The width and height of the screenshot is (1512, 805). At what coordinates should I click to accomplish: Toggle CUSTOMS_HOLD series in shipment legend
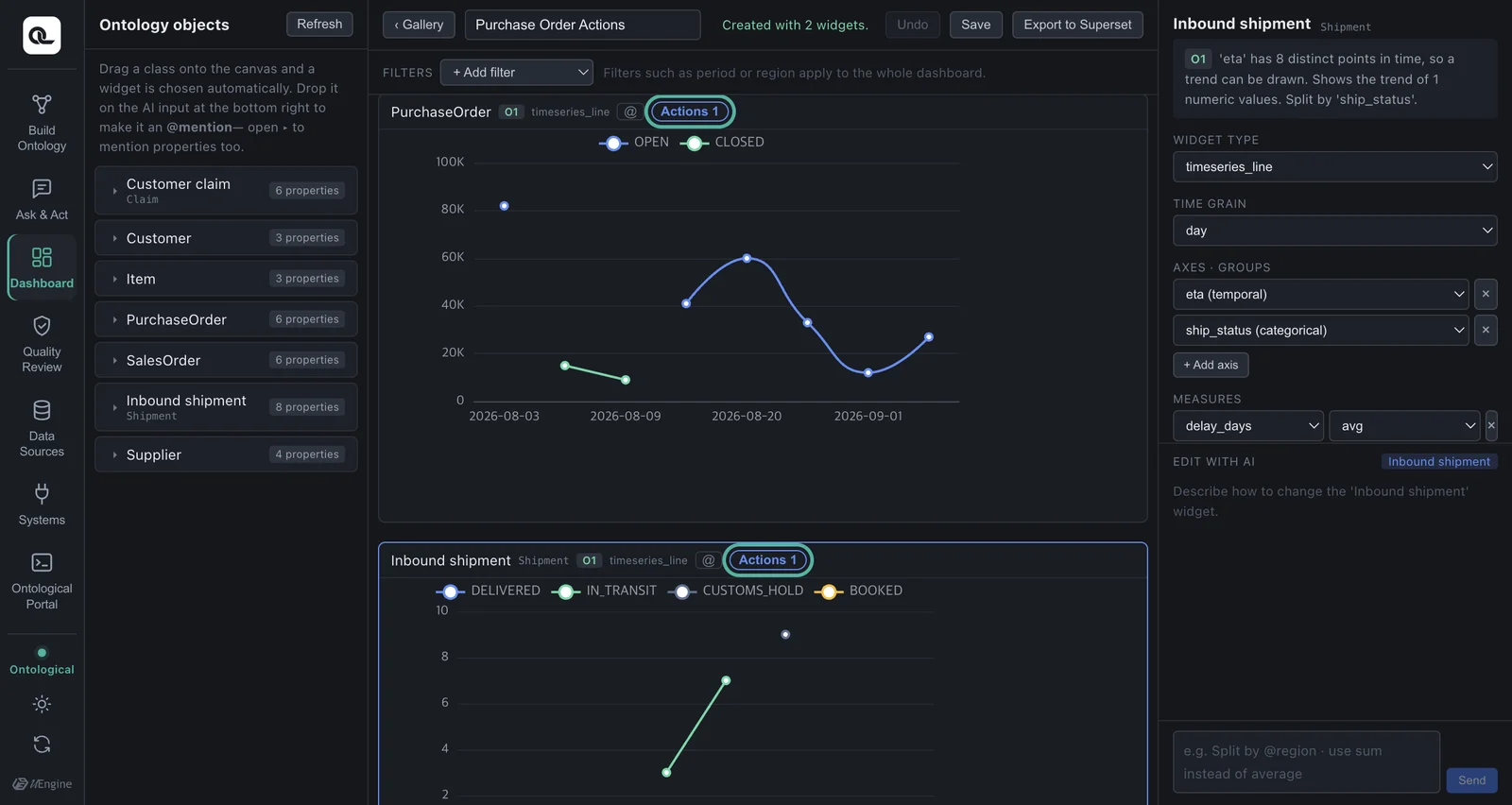pos(735,591)
